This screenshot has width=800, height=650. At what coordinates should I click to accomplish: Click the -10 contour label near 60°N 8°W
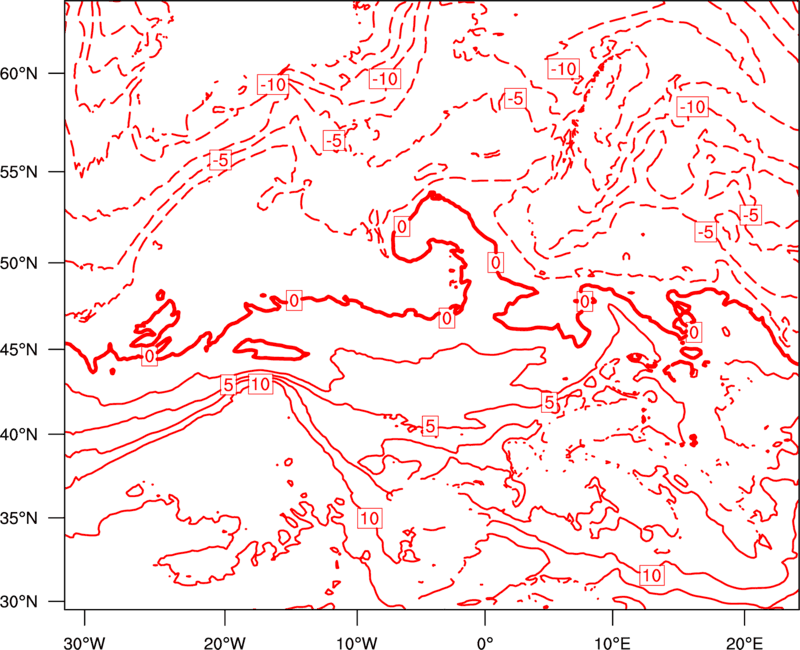coord(385,79)
